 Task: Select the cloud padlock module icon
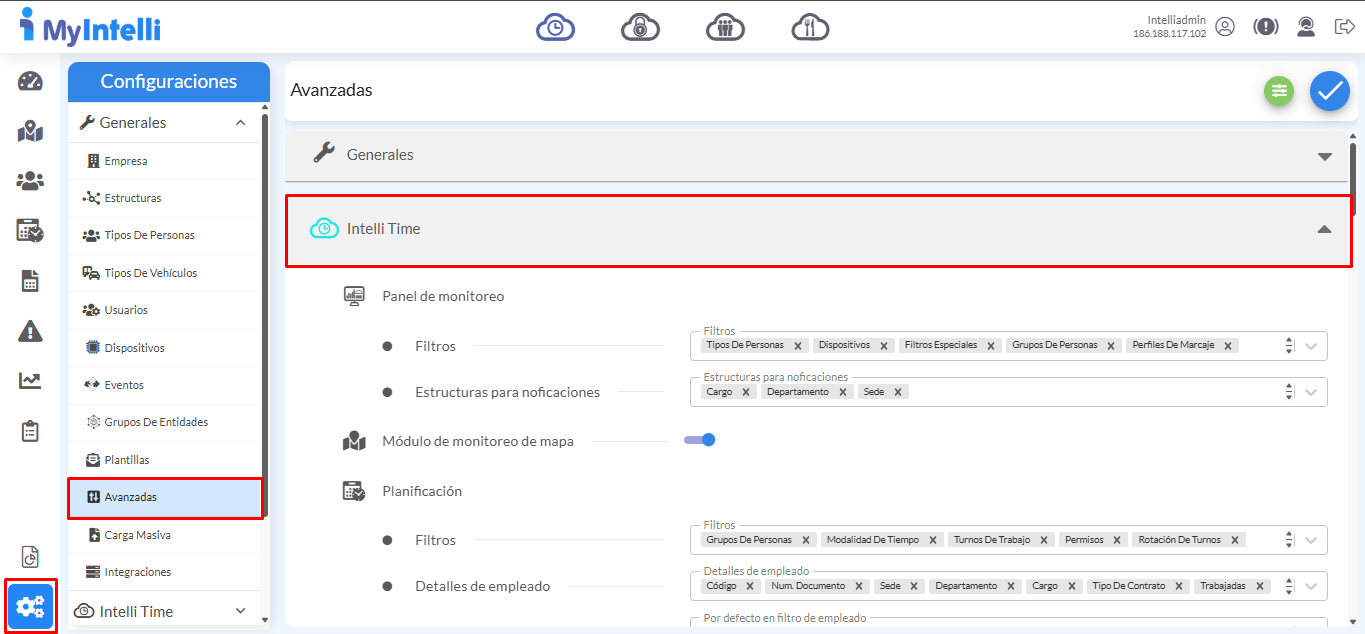pos(640,27)
